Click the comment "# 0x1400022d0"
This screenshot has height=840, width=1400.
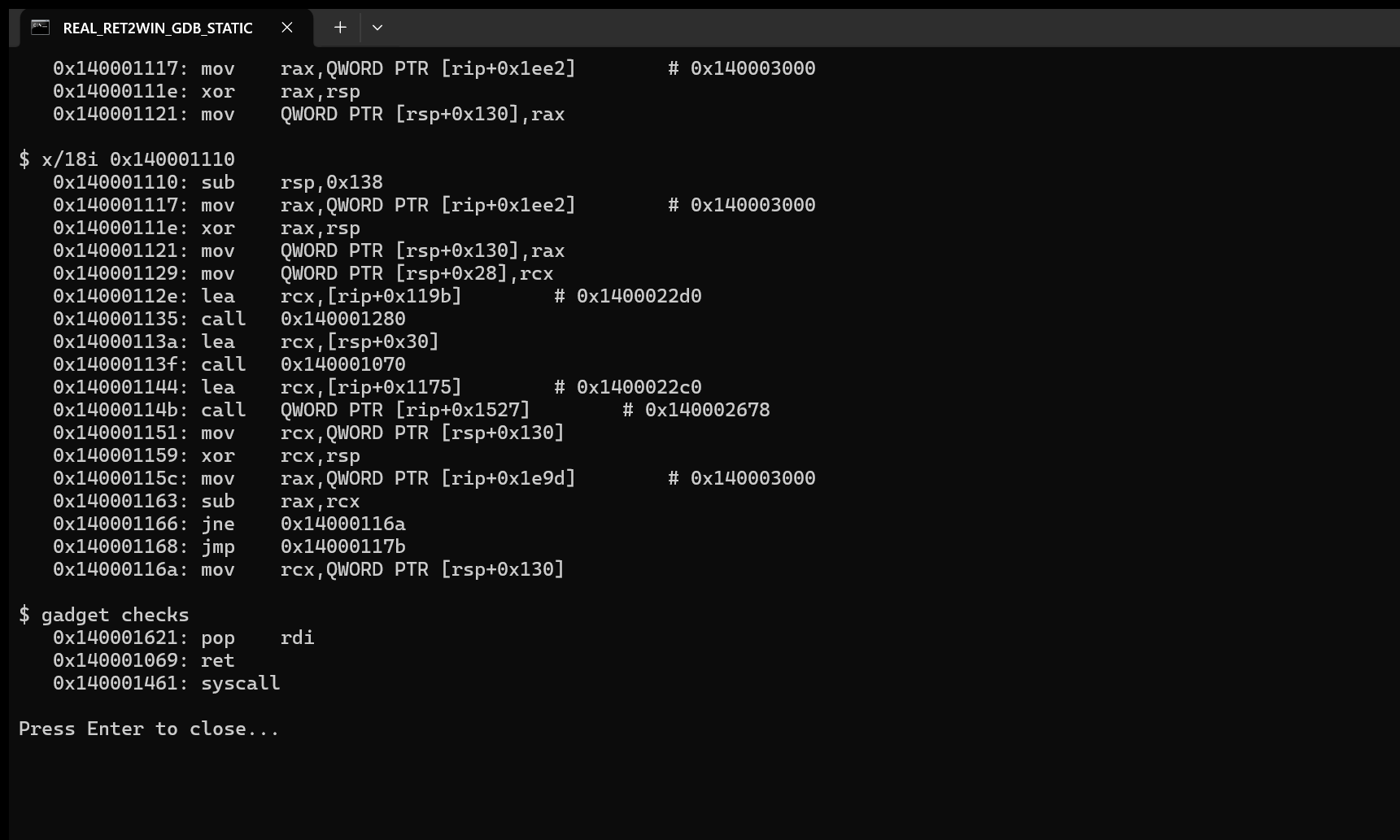(x=628, y=296)
